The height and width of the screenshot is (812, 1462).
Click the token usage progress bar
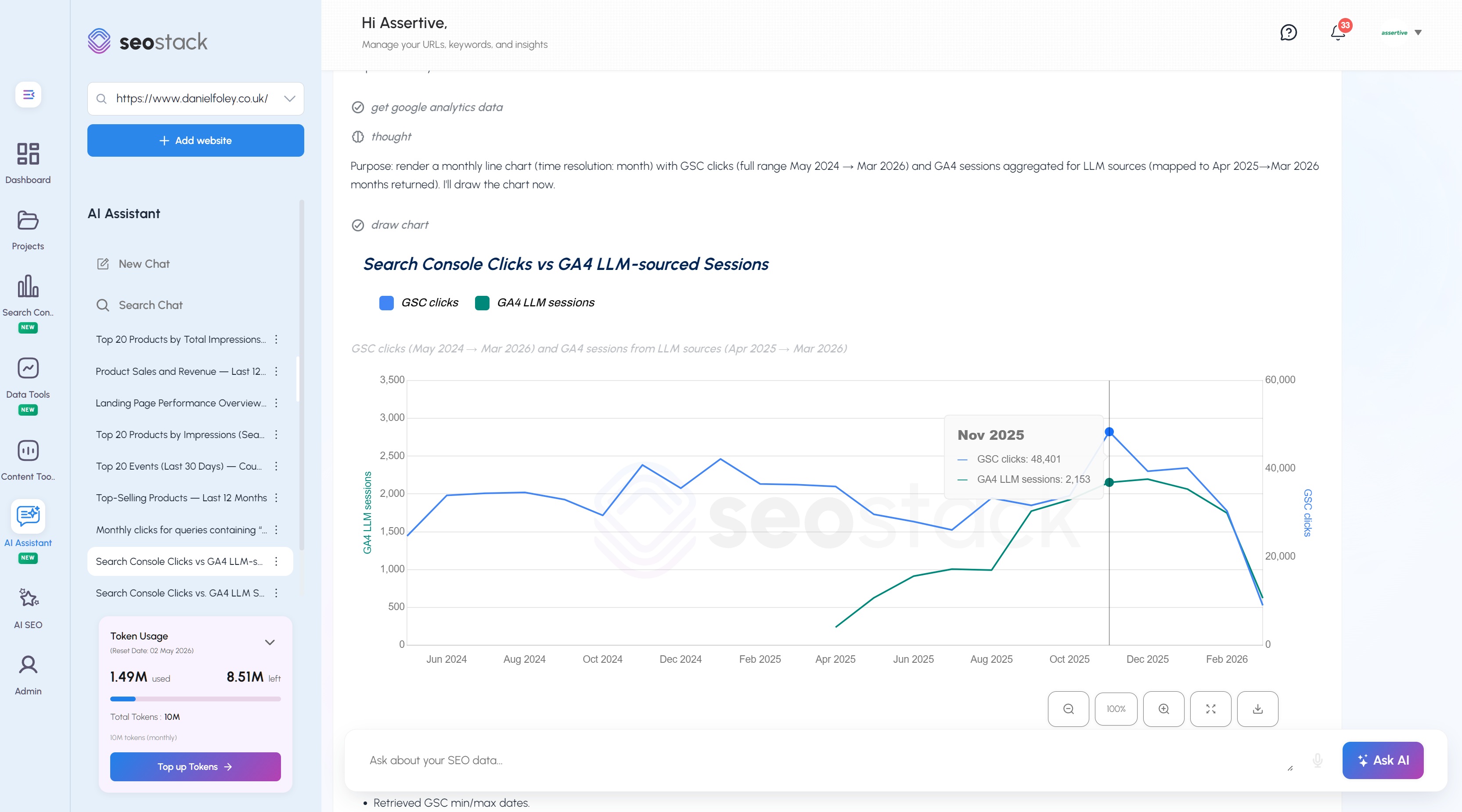(195, 698)
